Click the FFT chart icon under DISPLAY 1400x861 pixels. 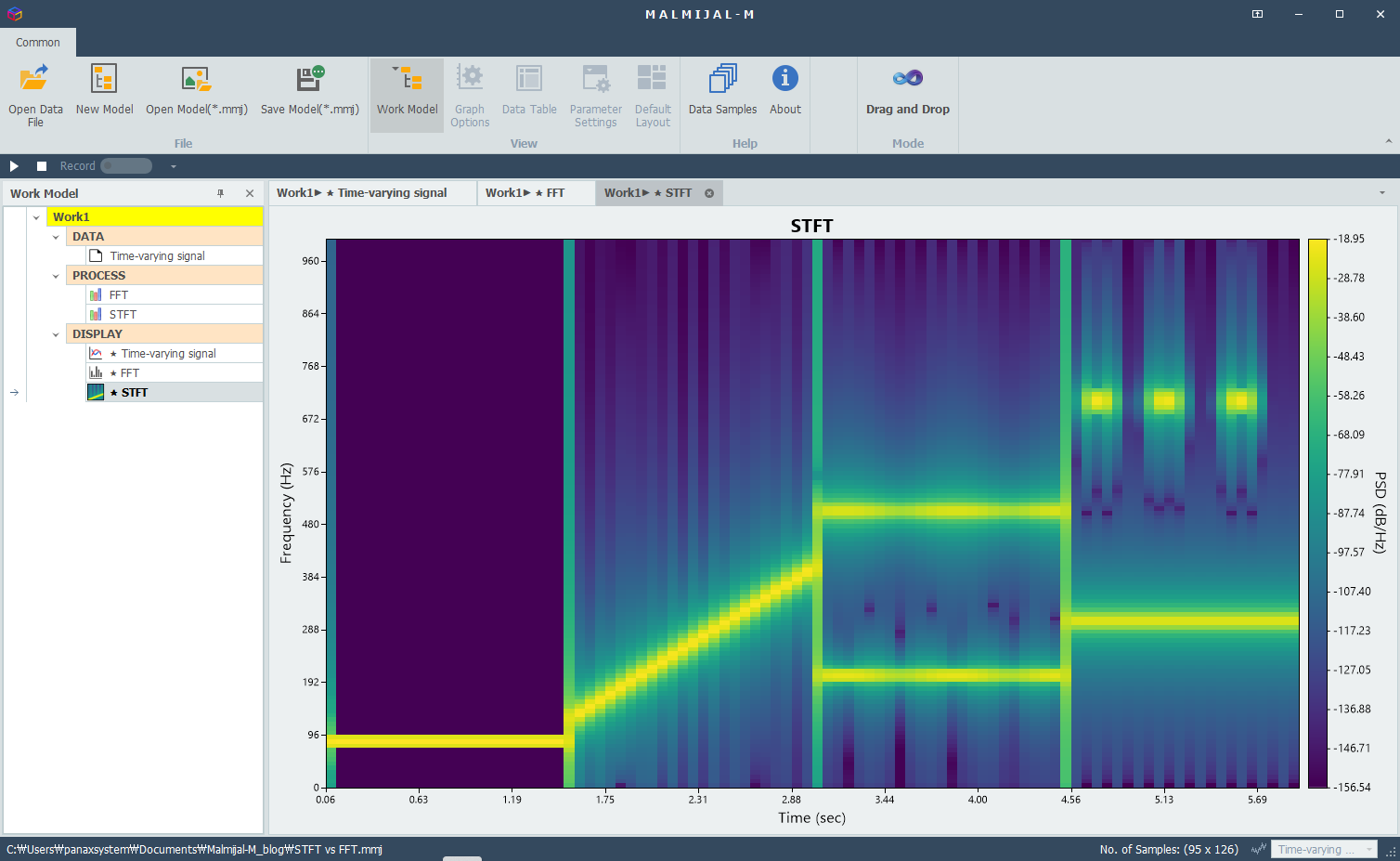[x=96, y=372]
